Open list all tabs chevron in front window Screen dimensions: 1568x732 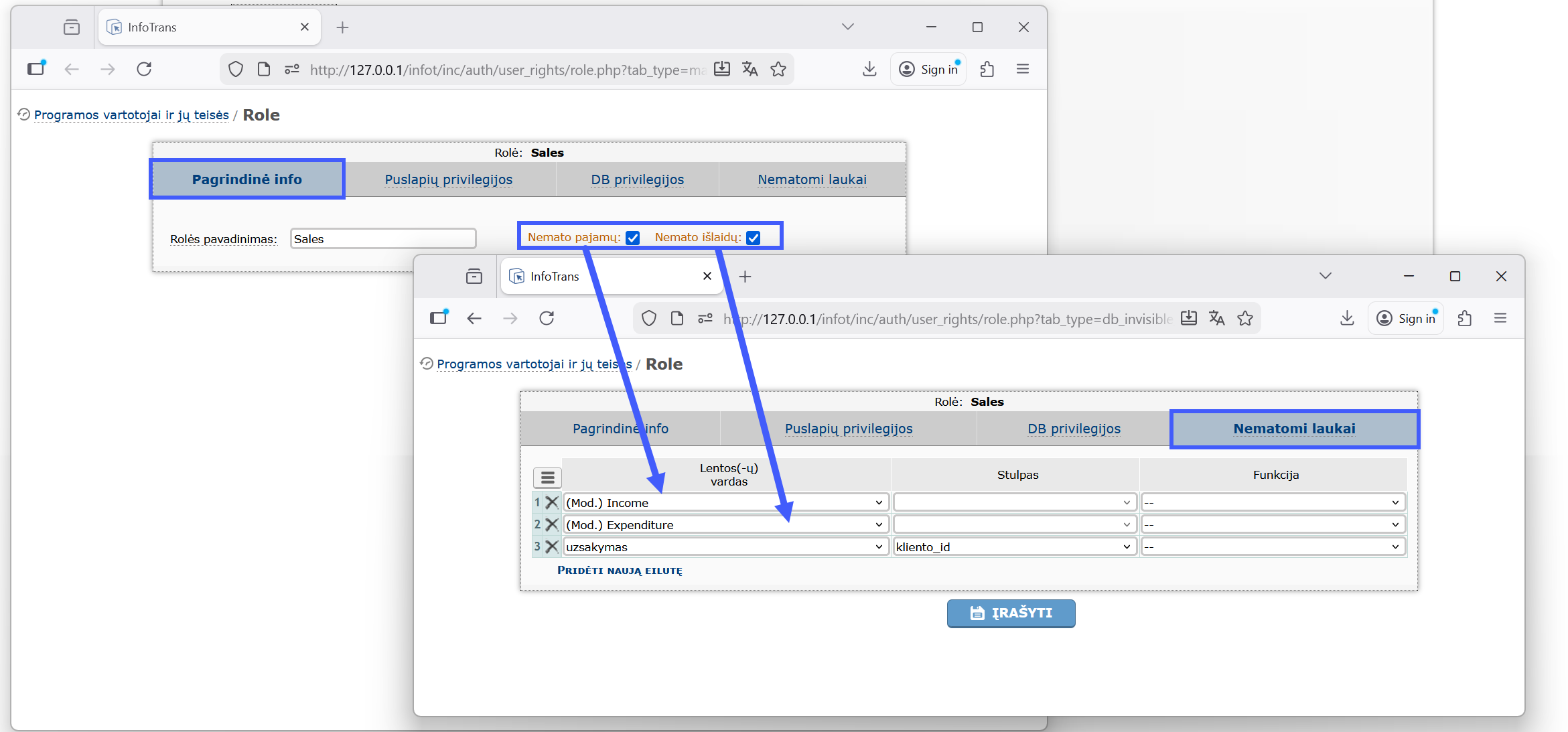pos(1326,276)
